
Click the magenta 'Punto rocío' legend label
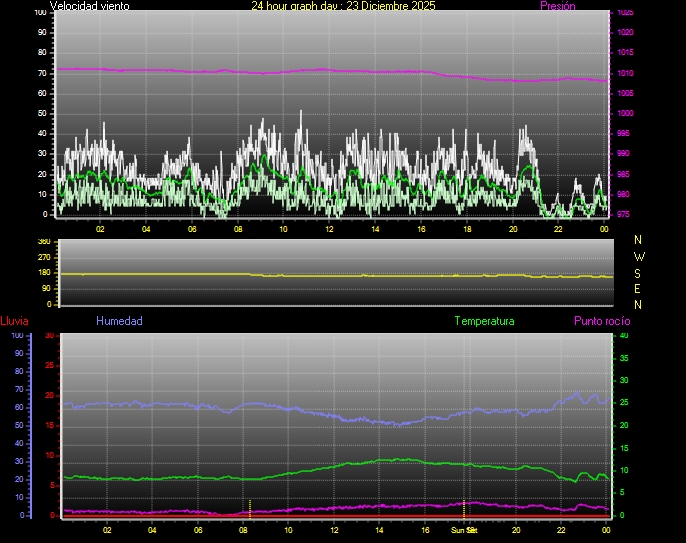601,321
